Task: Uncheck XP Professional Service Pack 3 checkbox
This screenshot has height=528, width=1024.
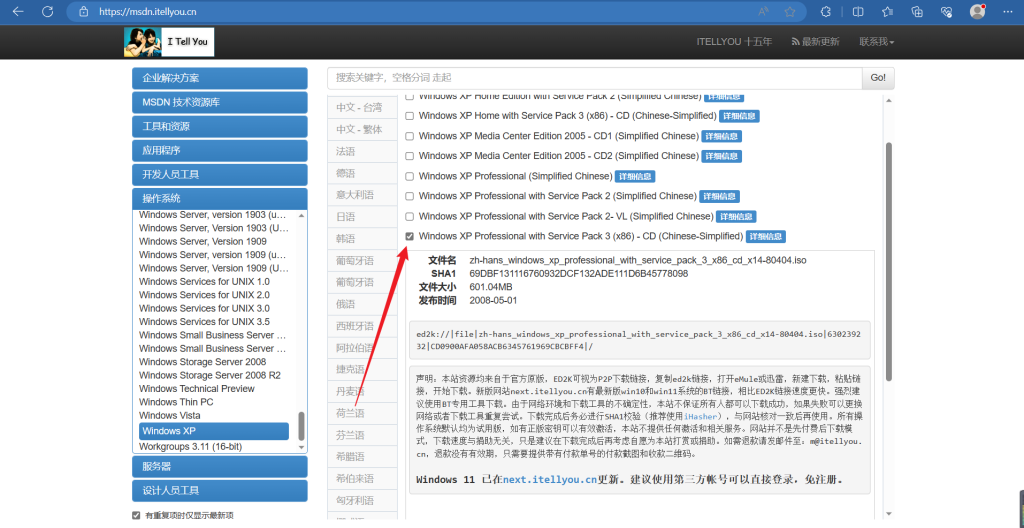Action: pyautogui.click(x=410, y=237)
